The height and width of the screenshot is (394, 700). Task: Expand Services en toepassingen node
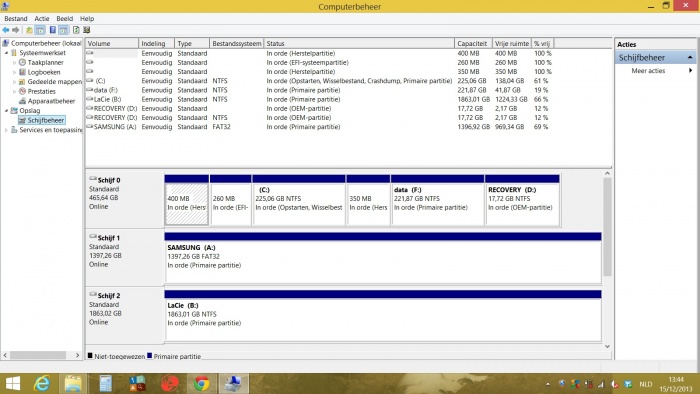(x=6, y=130)
